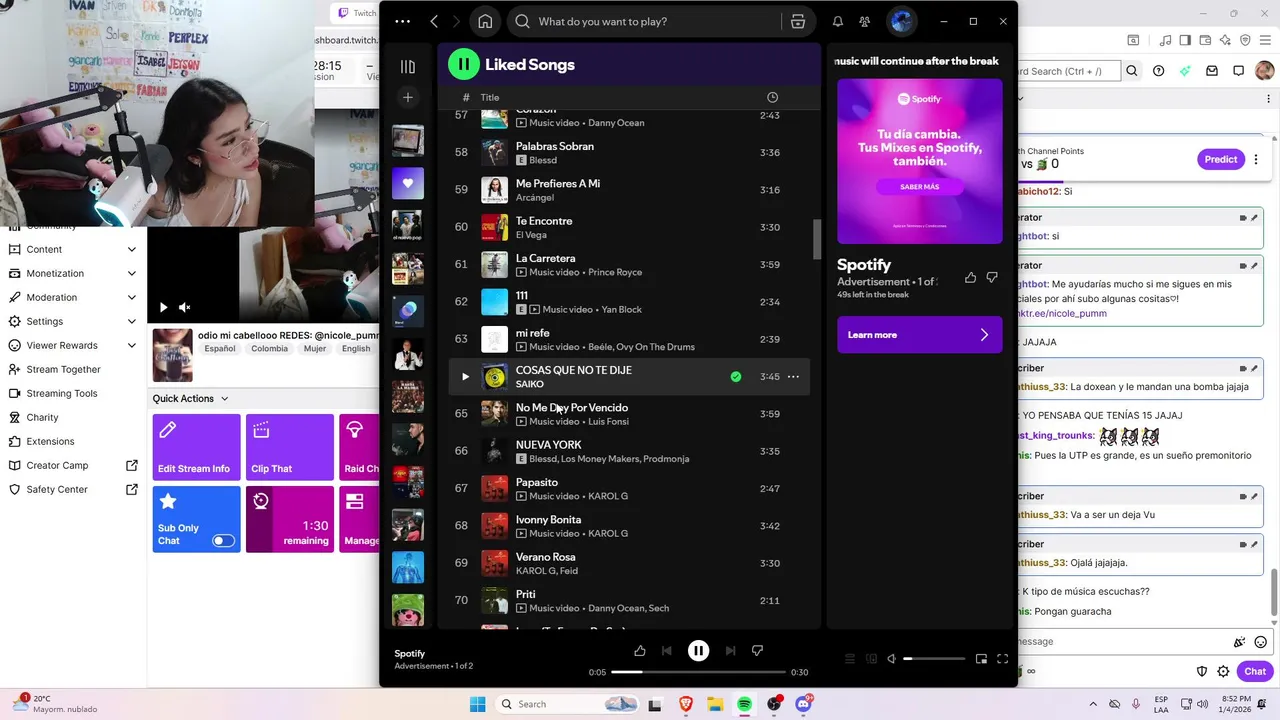Pause Liked Songs with the green button

[x=463, y=64]
